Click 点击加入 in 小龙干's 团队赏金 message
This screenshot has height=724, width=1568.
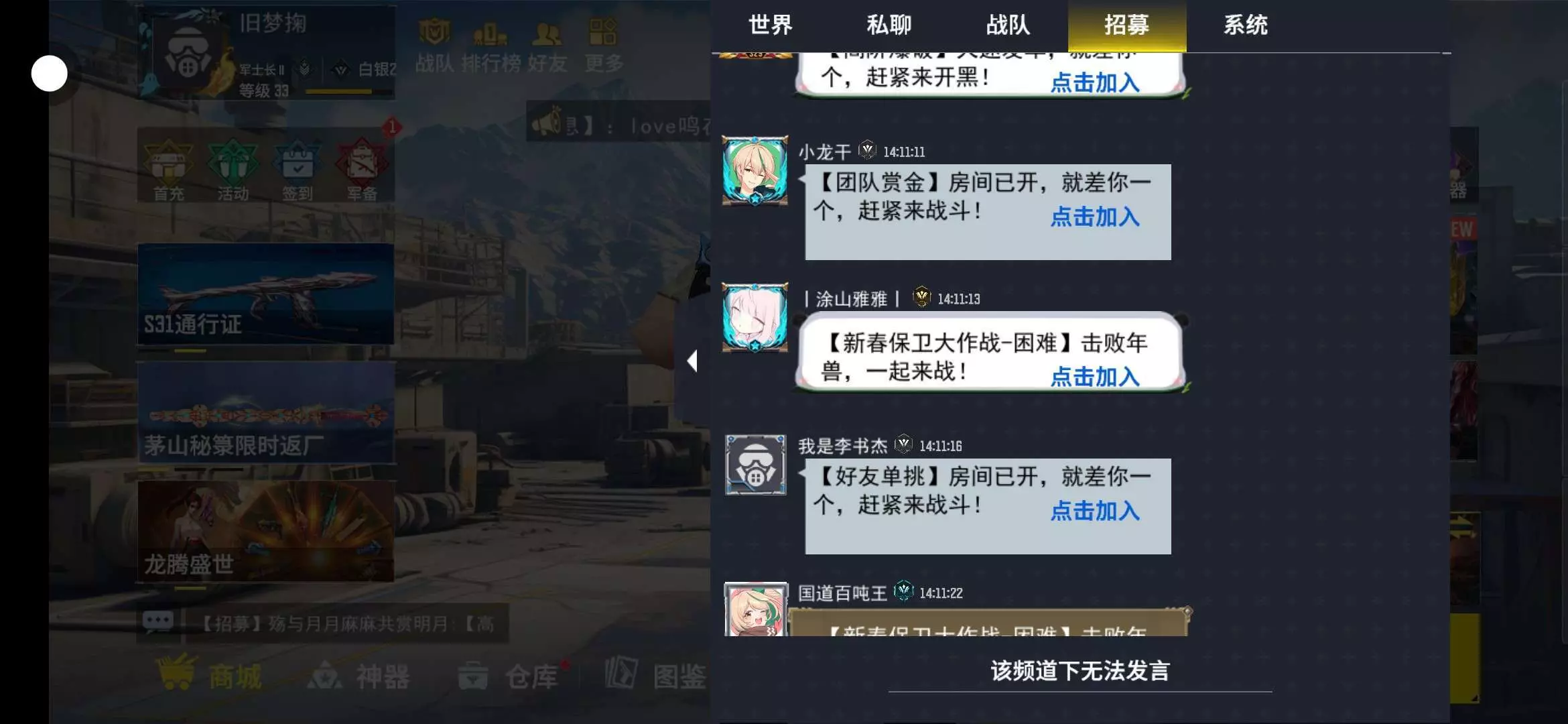pos(1095,217)
